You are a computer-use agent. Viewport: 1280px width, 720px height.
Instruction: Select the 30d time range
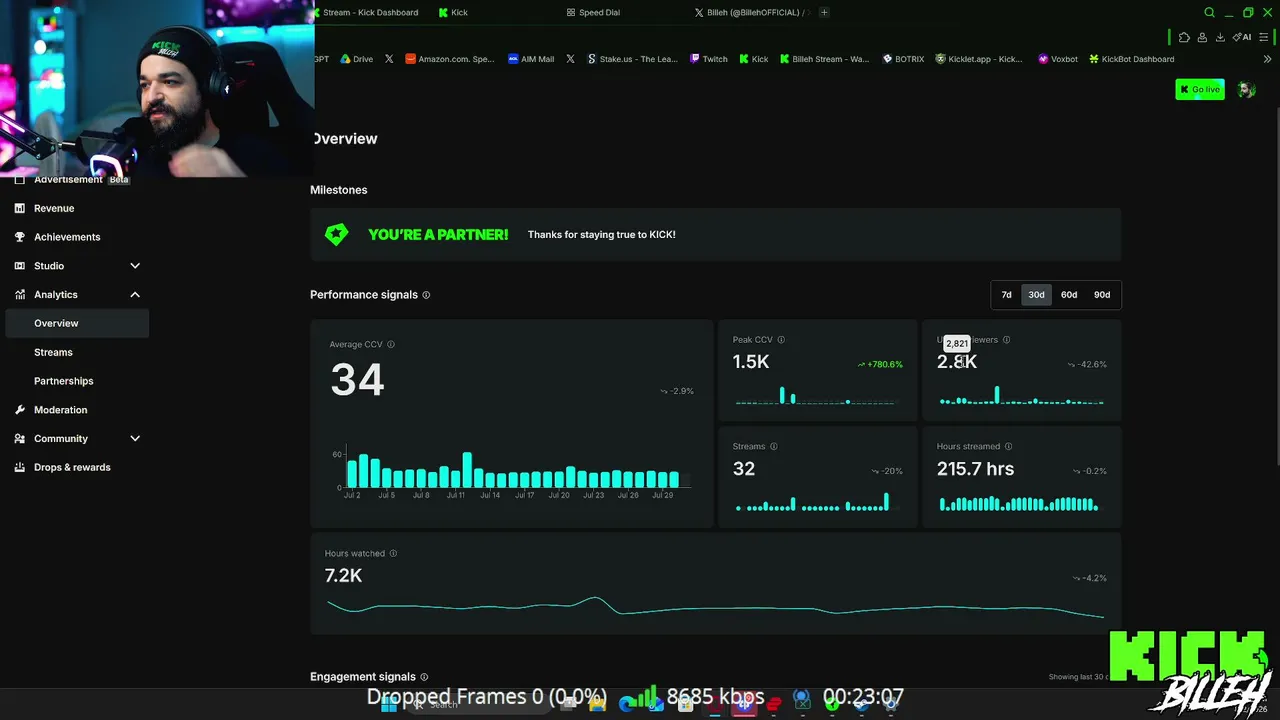click(x=1036, y=295)
